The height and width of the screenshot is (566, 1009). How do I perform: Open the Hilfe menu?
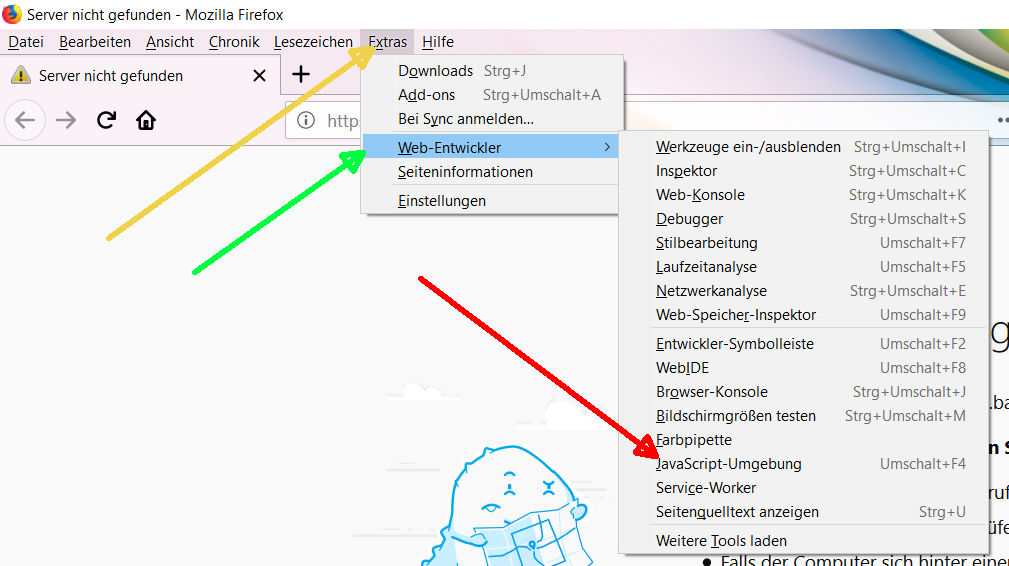(x=438, y=42)
